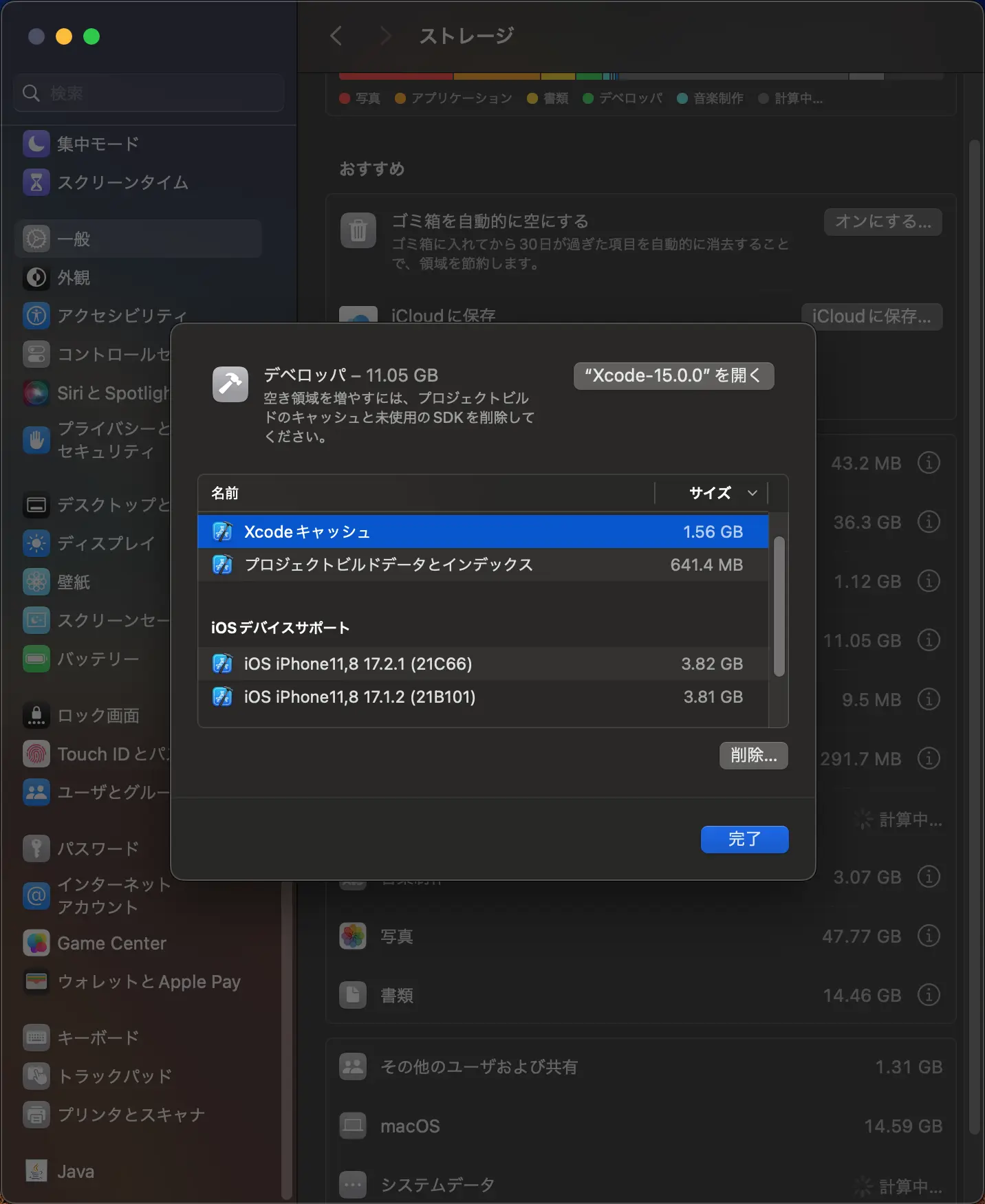Image resolution: width=985 pixels, height=1204 pixels.
Task: Open ディスプレイ sun icon
Action: [36, 544]
